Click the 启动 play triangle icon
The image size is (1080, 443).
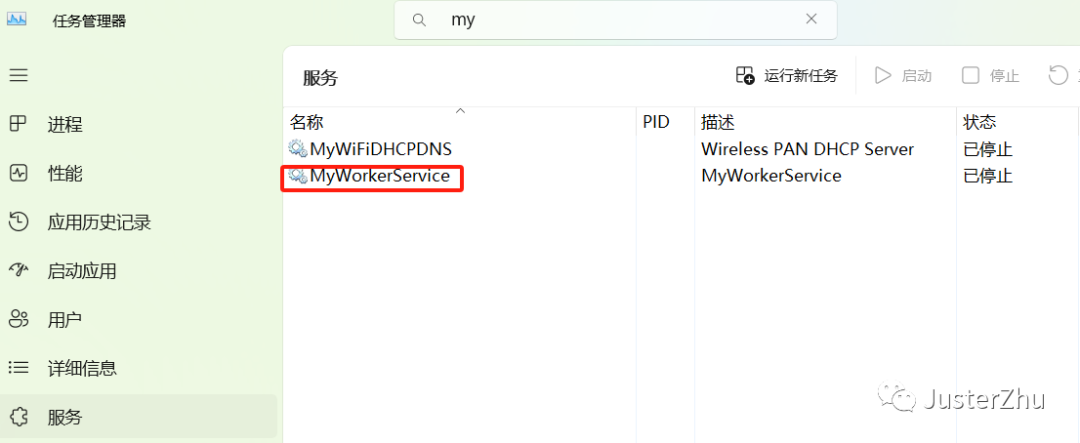(x=882, y=76)
